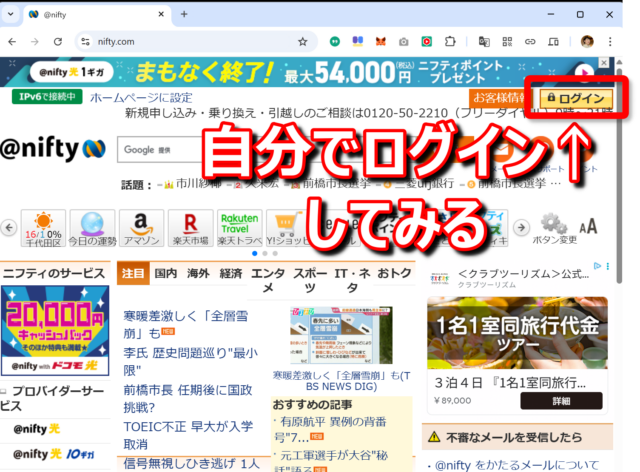Switch to the 経済 news tab

tap(230, 273)
